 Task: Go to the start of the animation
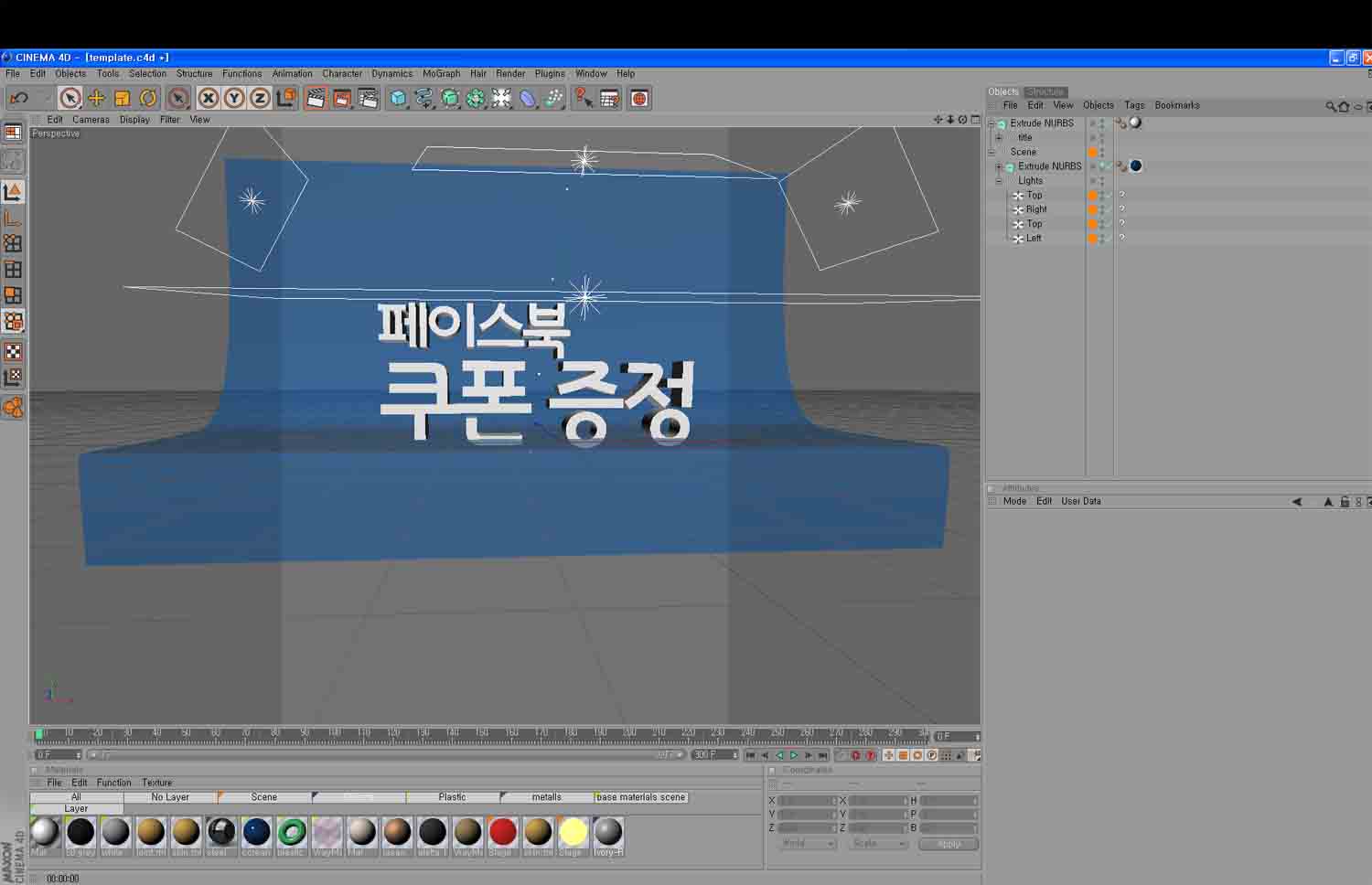pos(750,755)
